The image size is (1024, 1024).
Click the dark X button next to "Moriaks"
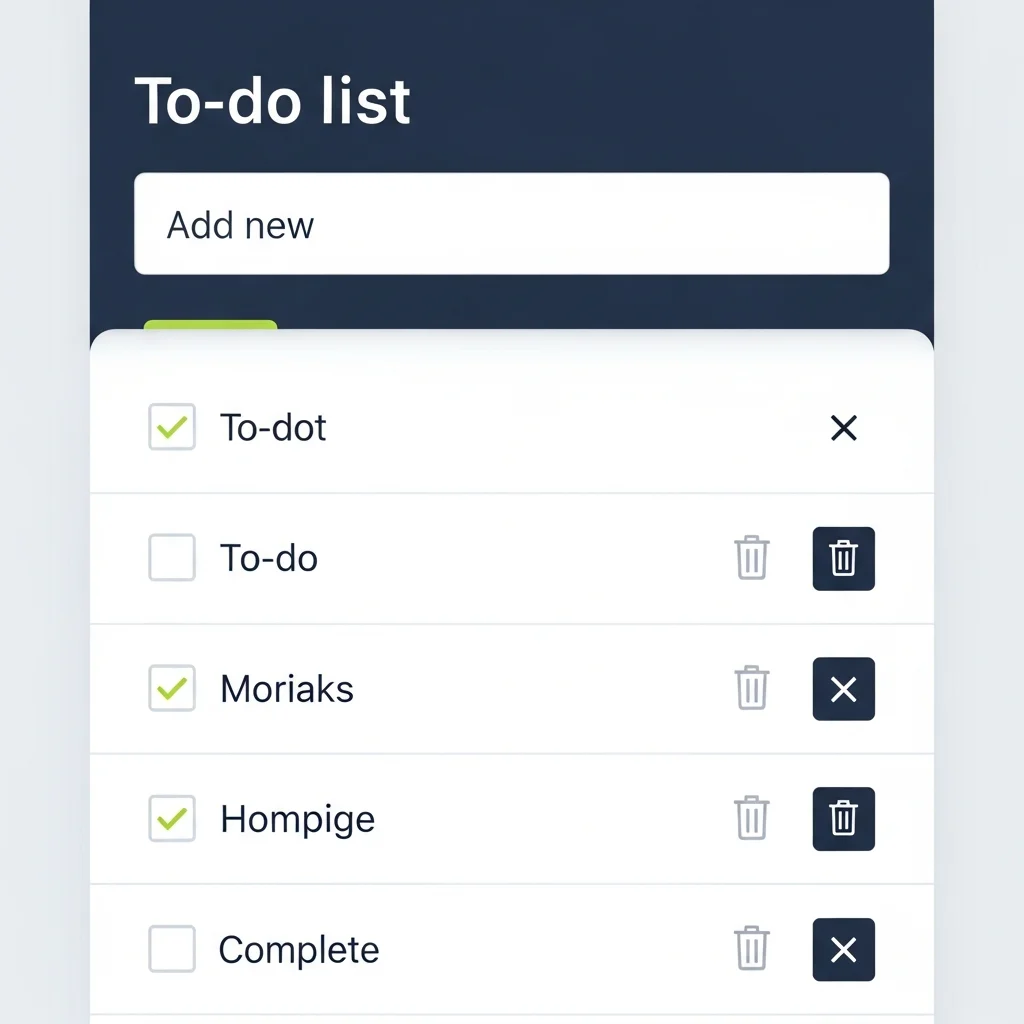[x=843, y=689]
